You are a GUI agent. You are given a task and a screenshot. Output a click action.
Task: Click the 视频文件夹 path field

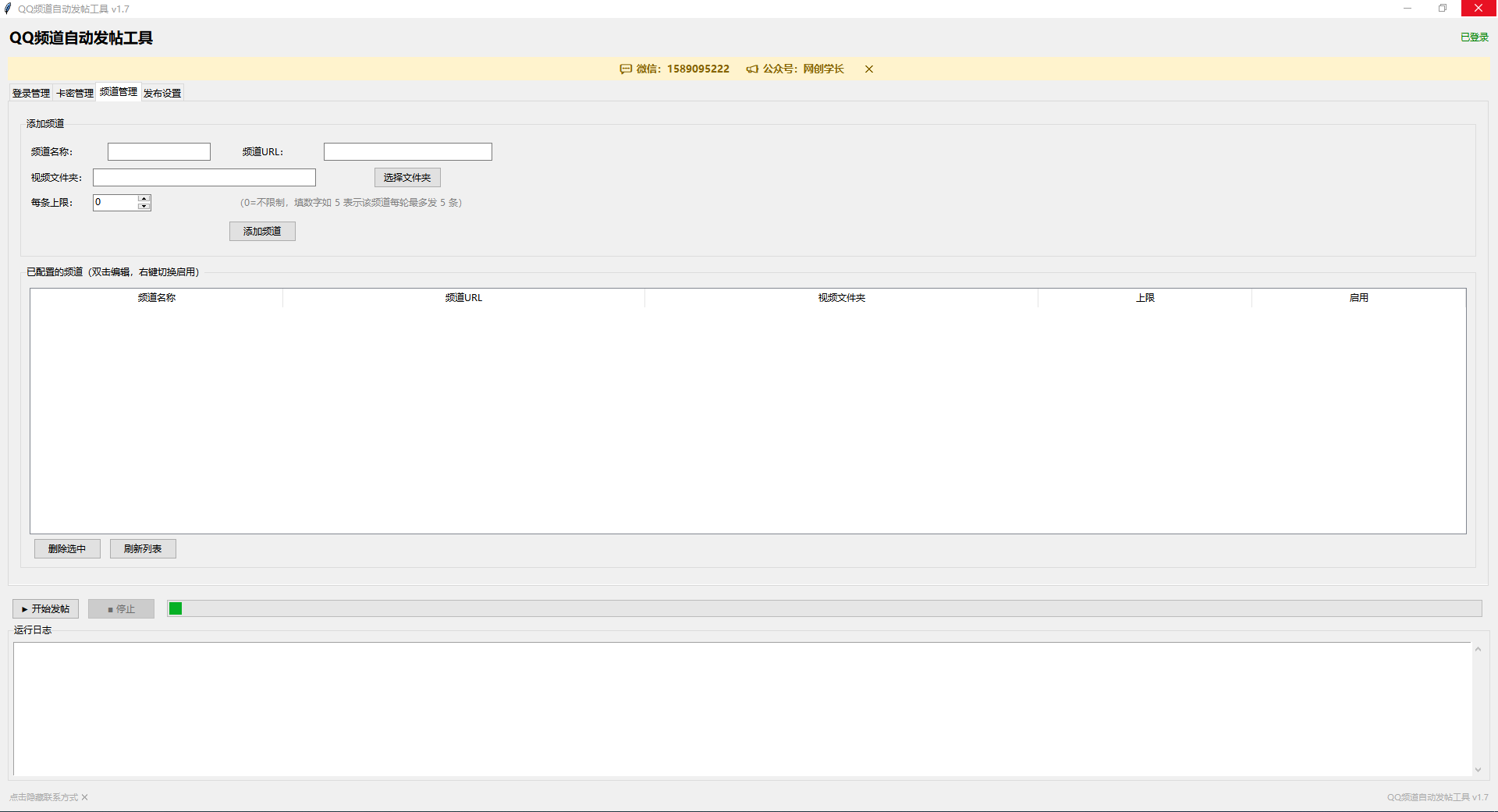click(204, 177)
